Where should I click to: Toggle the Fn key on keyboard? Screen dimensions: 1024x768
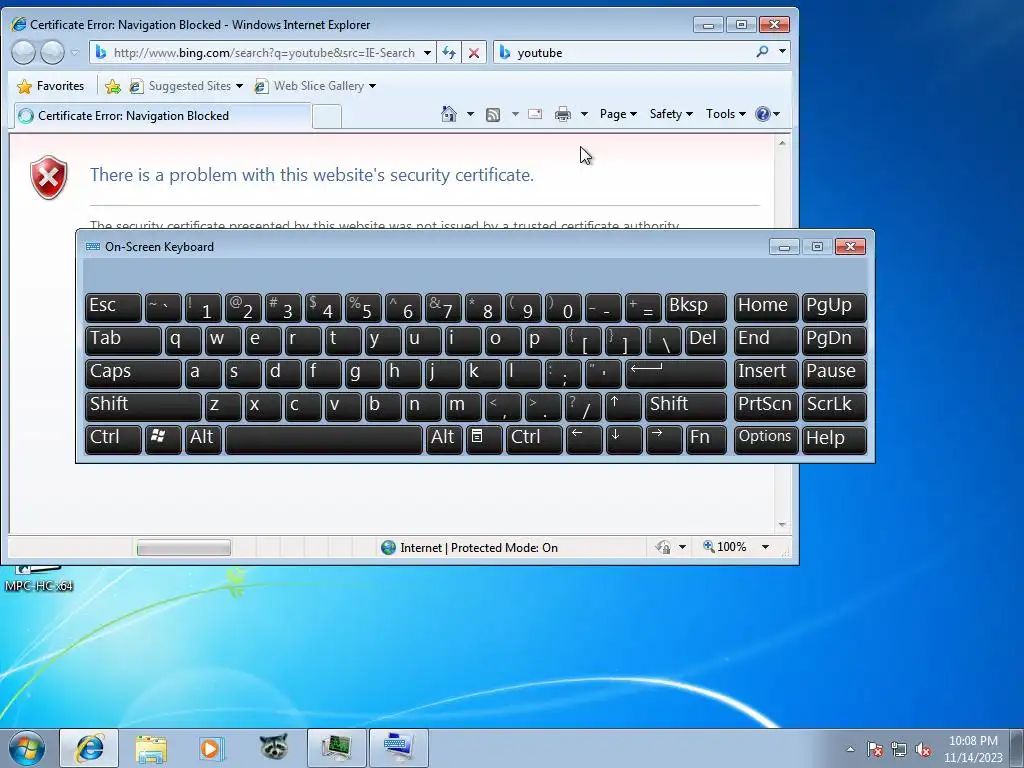coord(707,439)
